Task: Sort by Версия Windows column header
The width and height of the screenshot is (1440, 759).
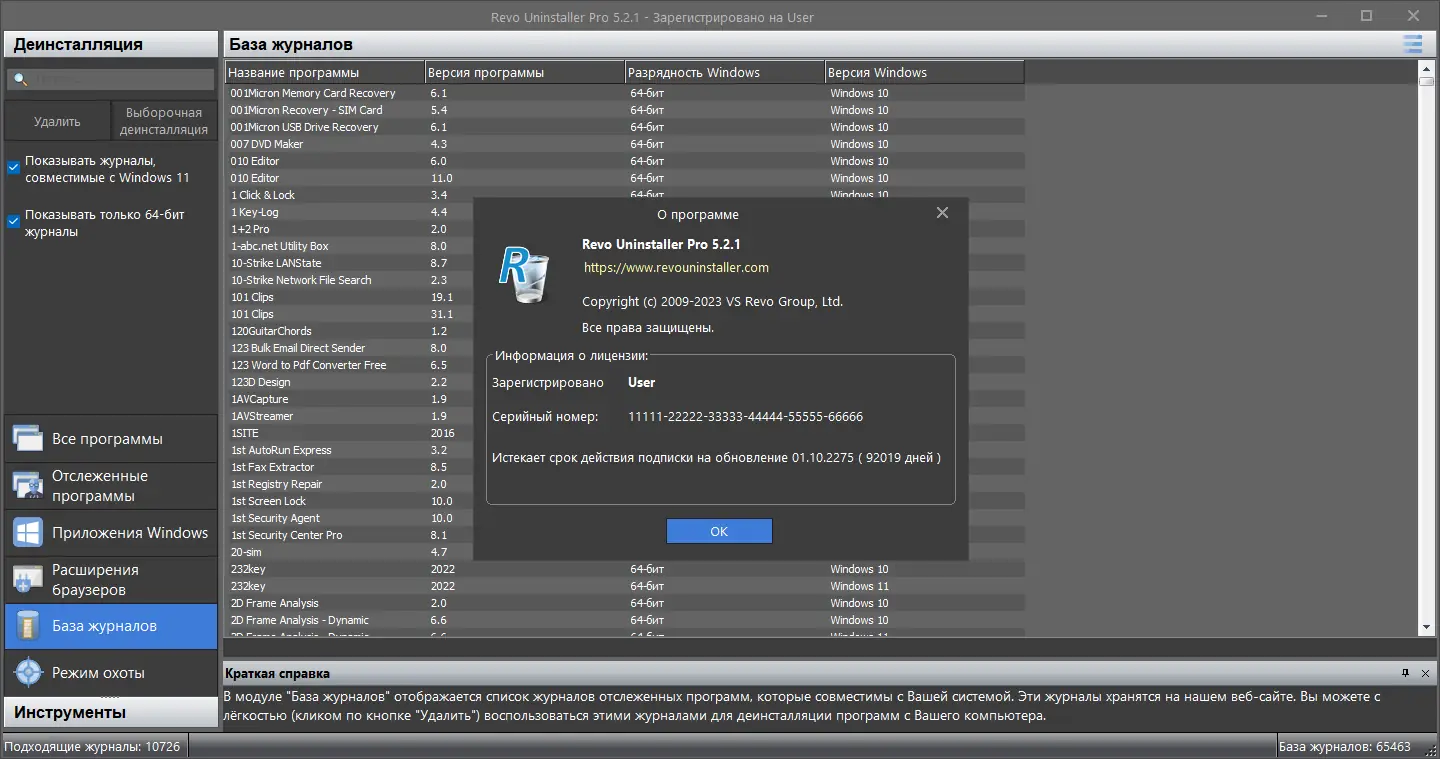Action: tap(925, 72)
